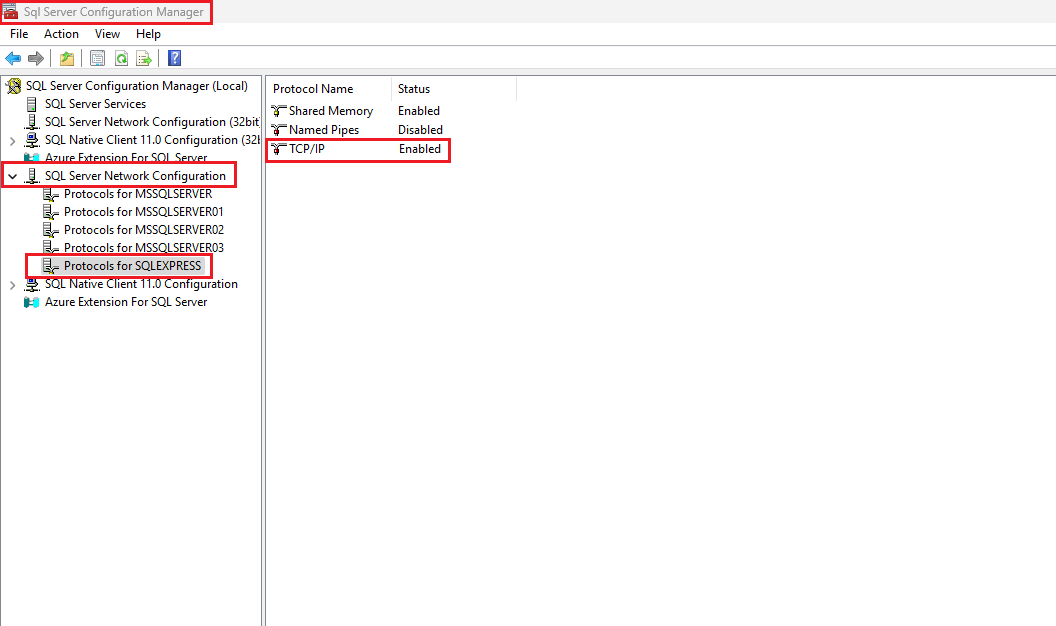This screenshot has width=1056, height=626.
Task: Click the Protocols for MSSQLSERVER03 icon
Action: pyautogui.click(x=51, y=248)
